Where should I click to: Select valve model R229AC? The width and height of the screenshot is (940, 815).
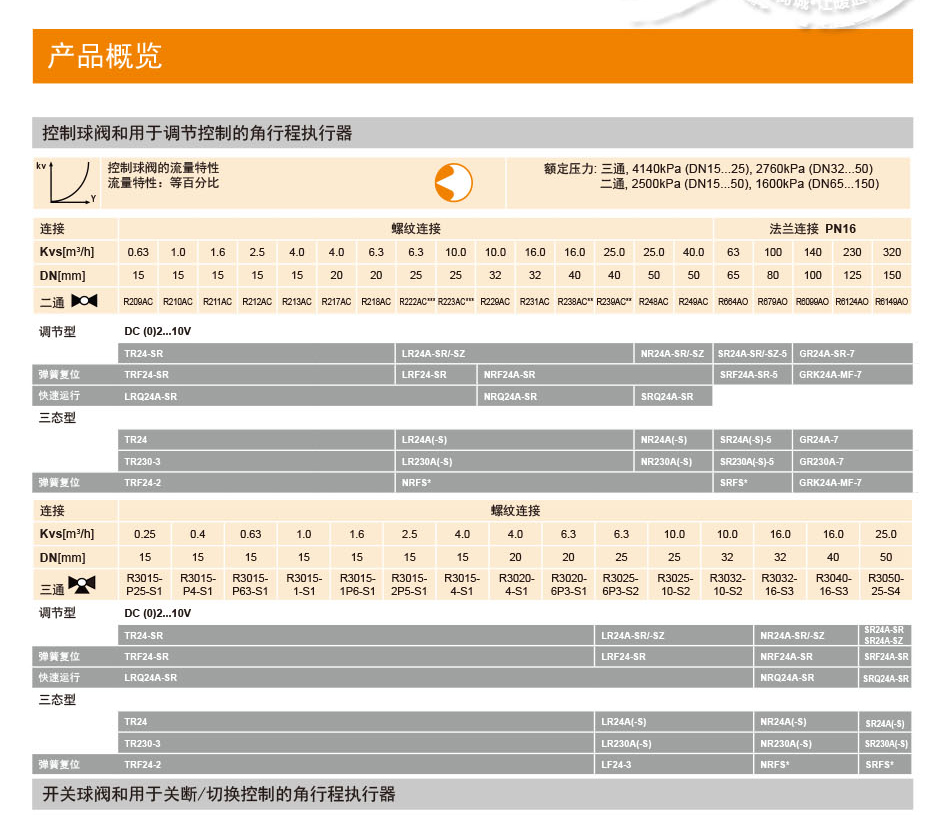click(495, 302)
